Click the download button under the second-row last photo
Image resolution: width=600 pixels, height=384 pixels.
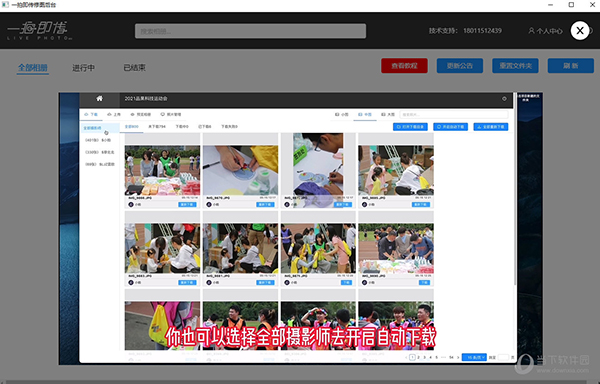[x=424, y=283]
